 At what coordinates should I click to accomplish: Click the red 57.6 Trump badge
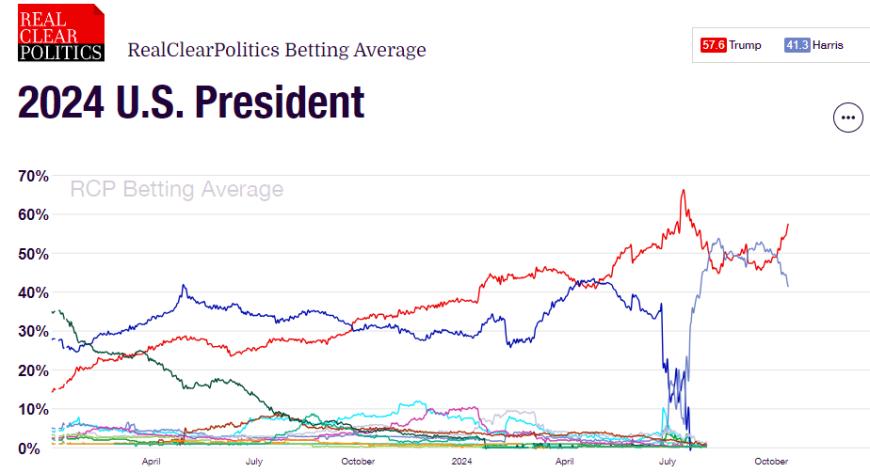pyautogui.click(x=713, y=45)
